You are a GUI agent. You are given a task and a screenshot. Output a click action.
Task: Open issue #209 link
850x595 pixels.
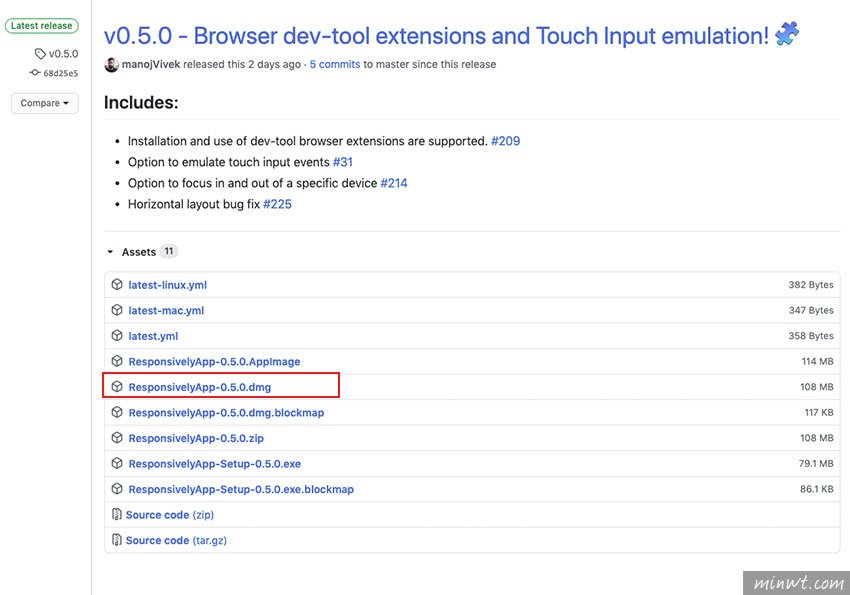point(505,141)
